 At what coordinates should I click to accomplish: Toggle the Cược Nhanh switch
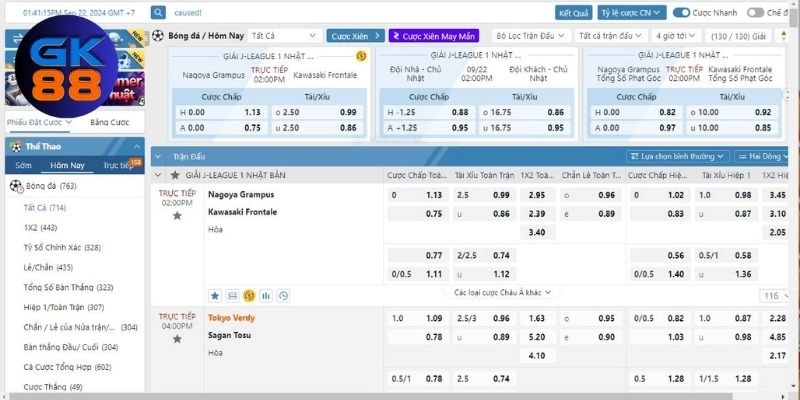682,13
